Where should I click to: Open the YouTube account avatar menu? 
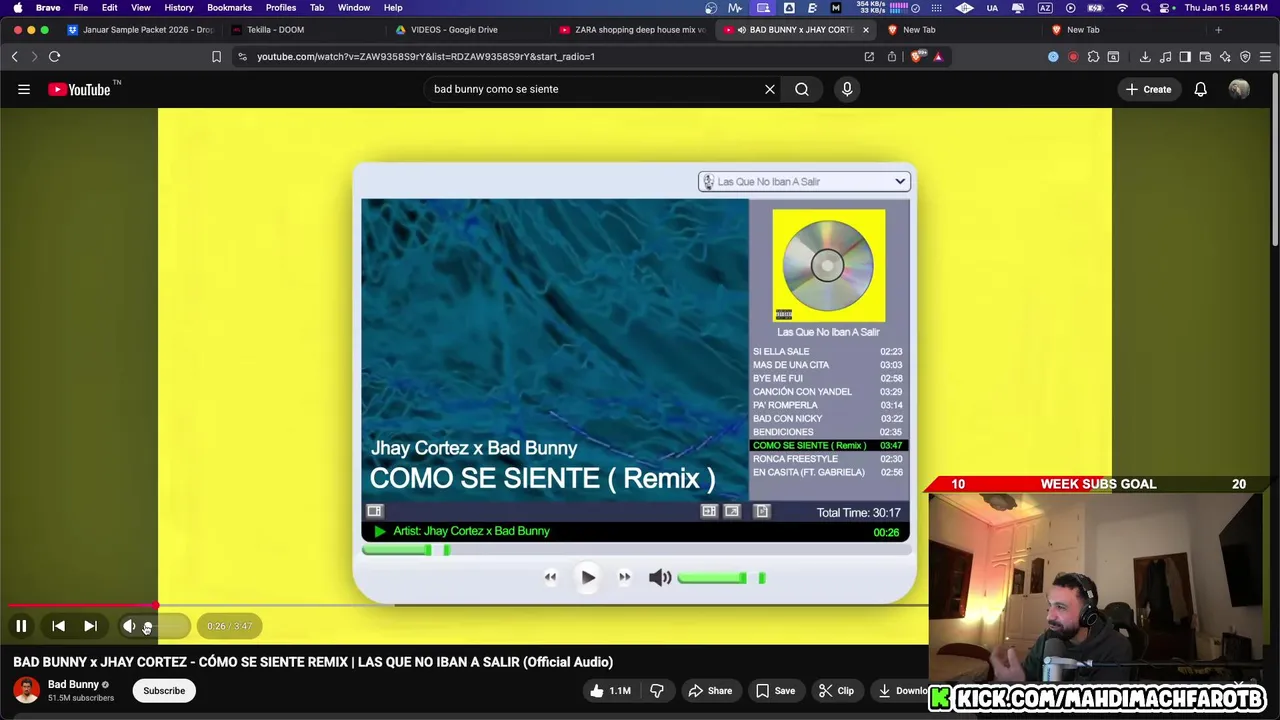1239,90
